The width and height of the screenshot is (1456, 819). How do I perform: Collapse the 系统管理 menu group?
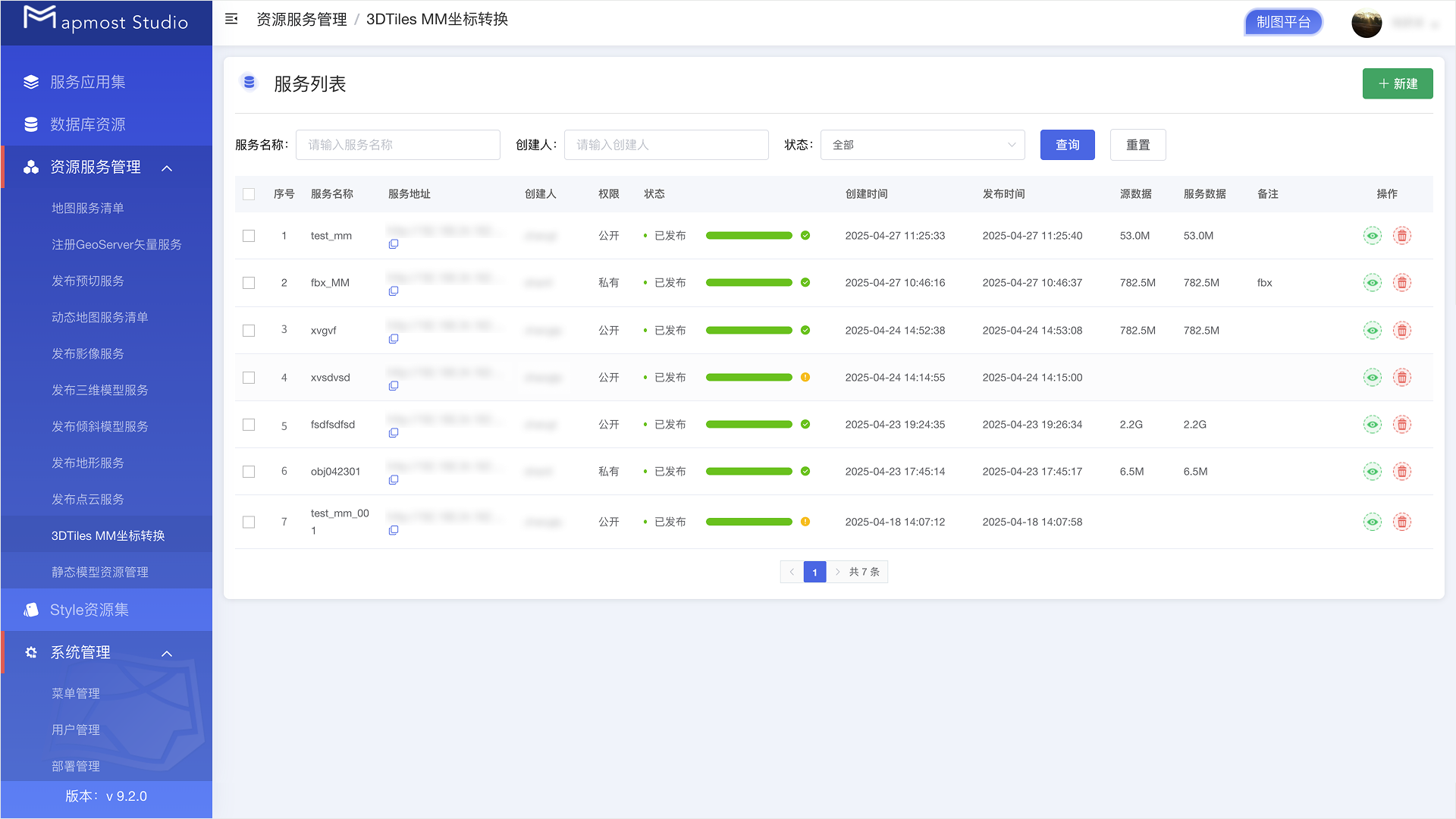coord(167,653)
